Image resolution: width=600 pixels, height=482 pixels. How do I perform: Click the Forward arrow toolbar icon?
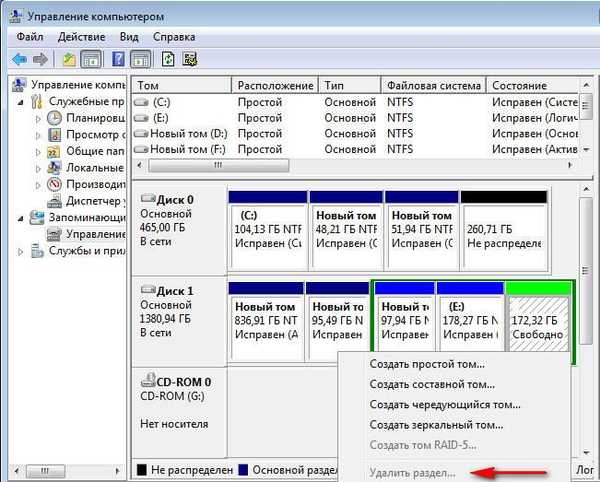[x=40, y=59]
